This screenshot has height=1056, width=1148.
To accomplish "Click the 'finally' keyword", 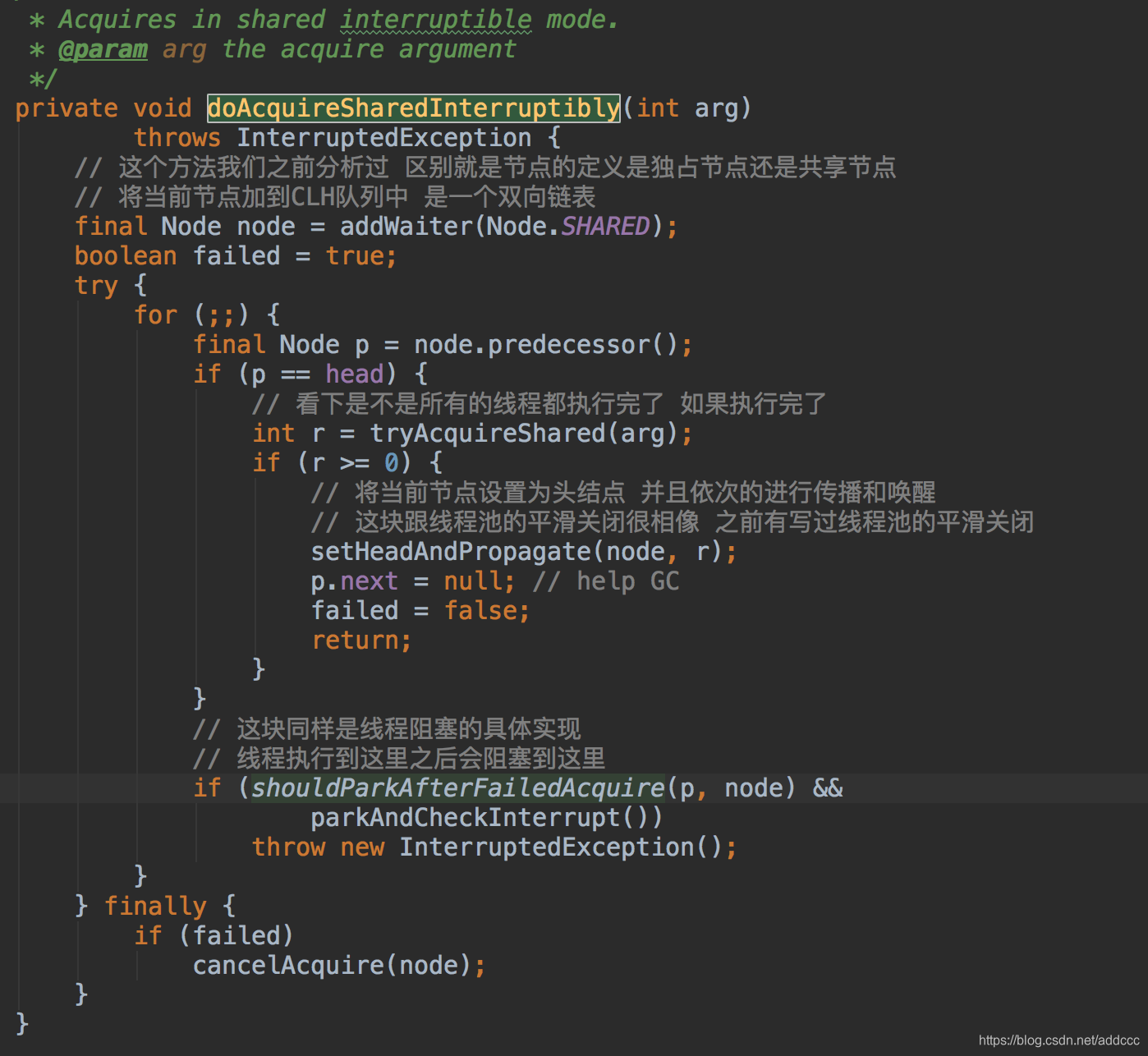I will pyautogui.click(x=155, y=906).
